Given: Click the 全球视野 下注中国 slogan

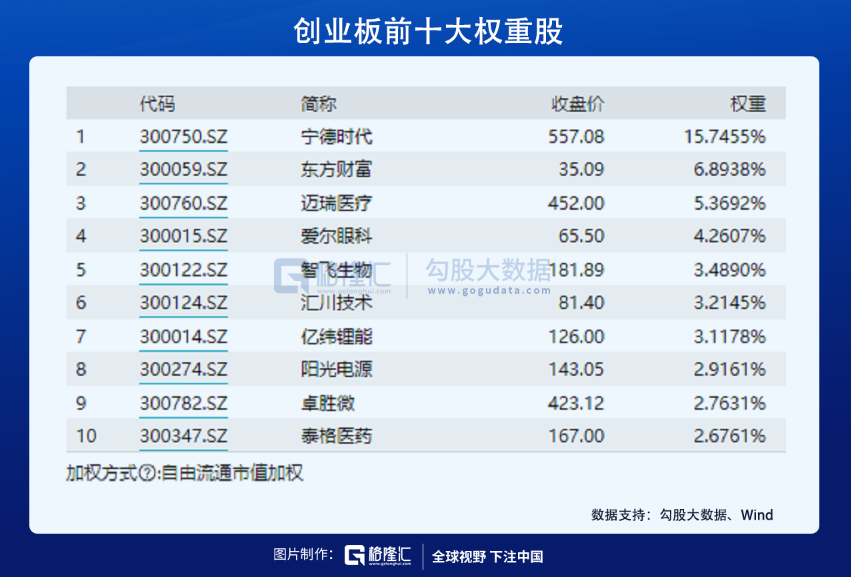Looking at the screenshot, I should coord(487,556).
